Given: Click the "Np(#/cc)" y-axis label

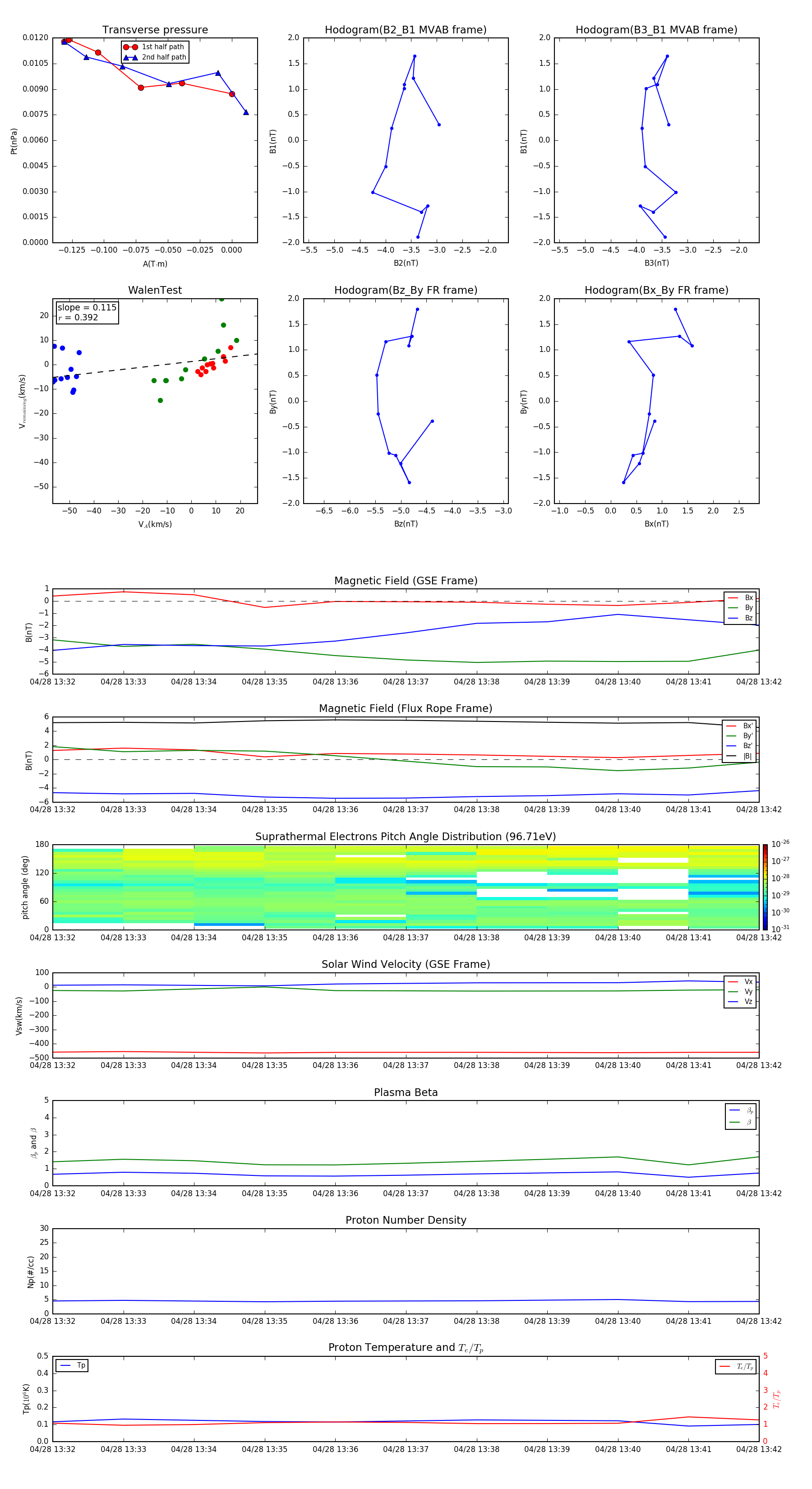Looking at the screenshot, I should [x=31, y=1272].
